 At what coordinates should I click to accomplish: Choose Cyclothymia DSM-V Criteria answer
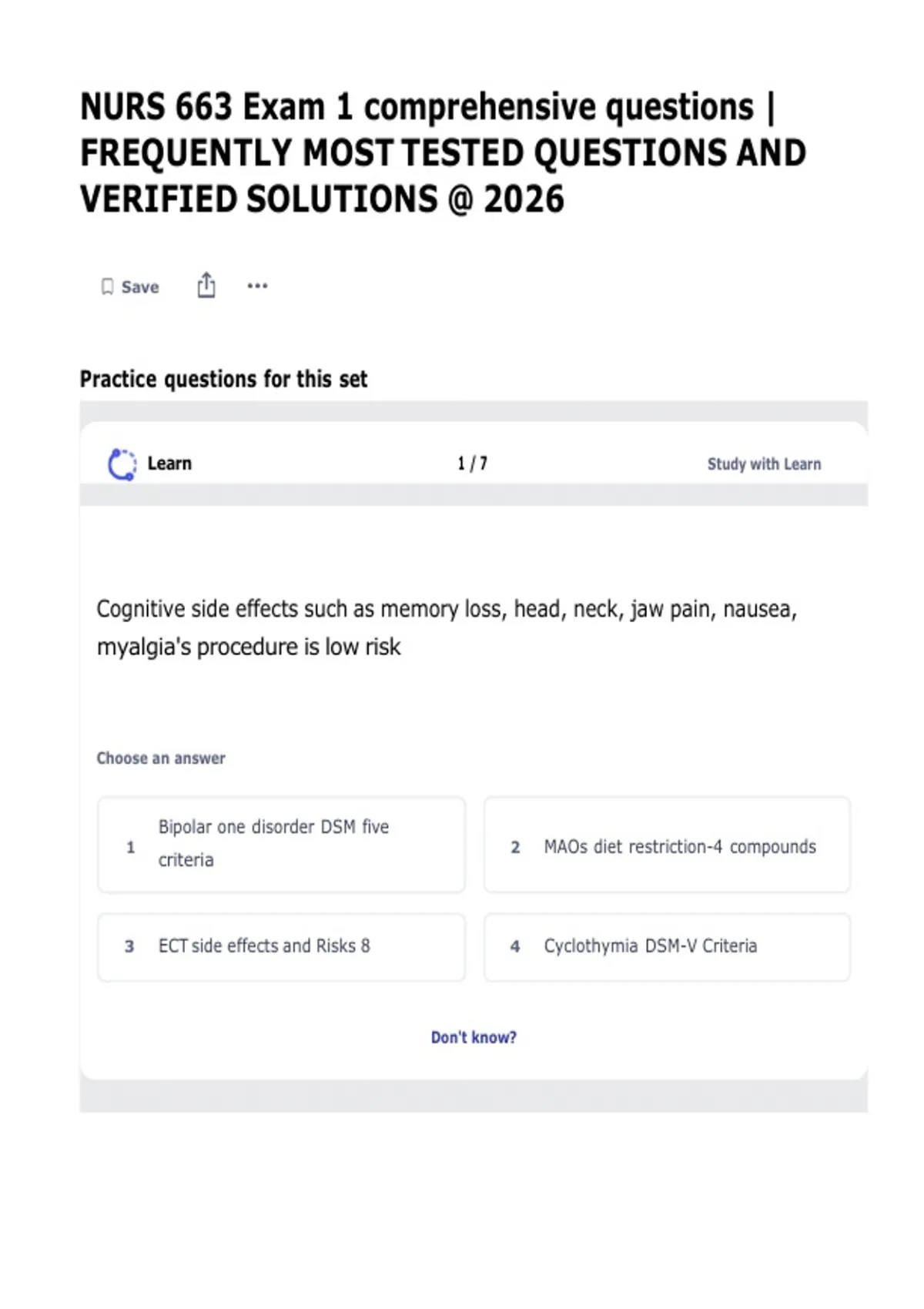tap(667, 947)
